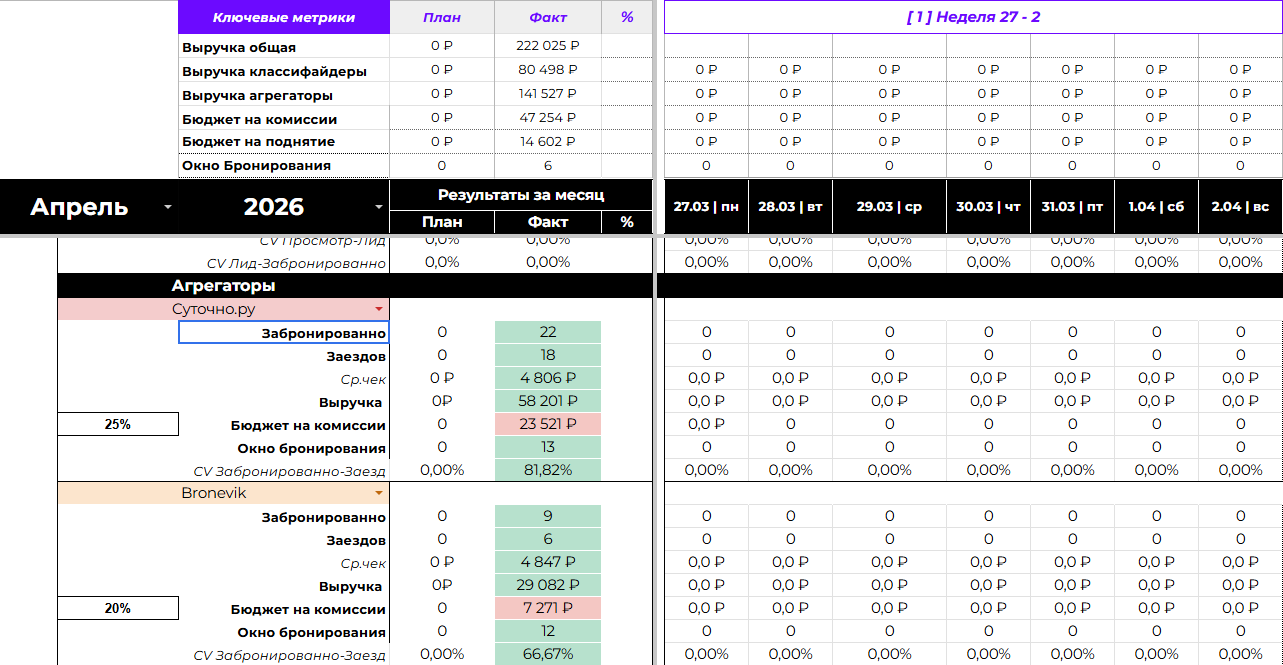Click the Окно Бронирования key metric label
Viewport: 1283px width, 665px height.
tap(256, 165)
